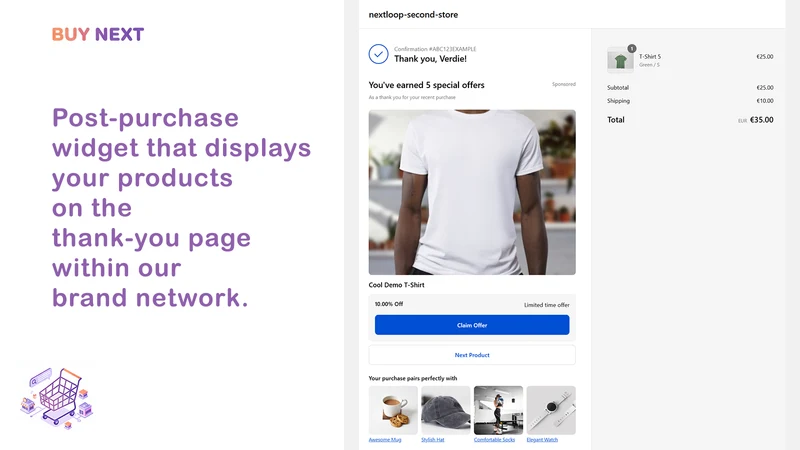
Task: Click the green T-Shirt 5 cart thumbnail
Action: tap(620, 61)
